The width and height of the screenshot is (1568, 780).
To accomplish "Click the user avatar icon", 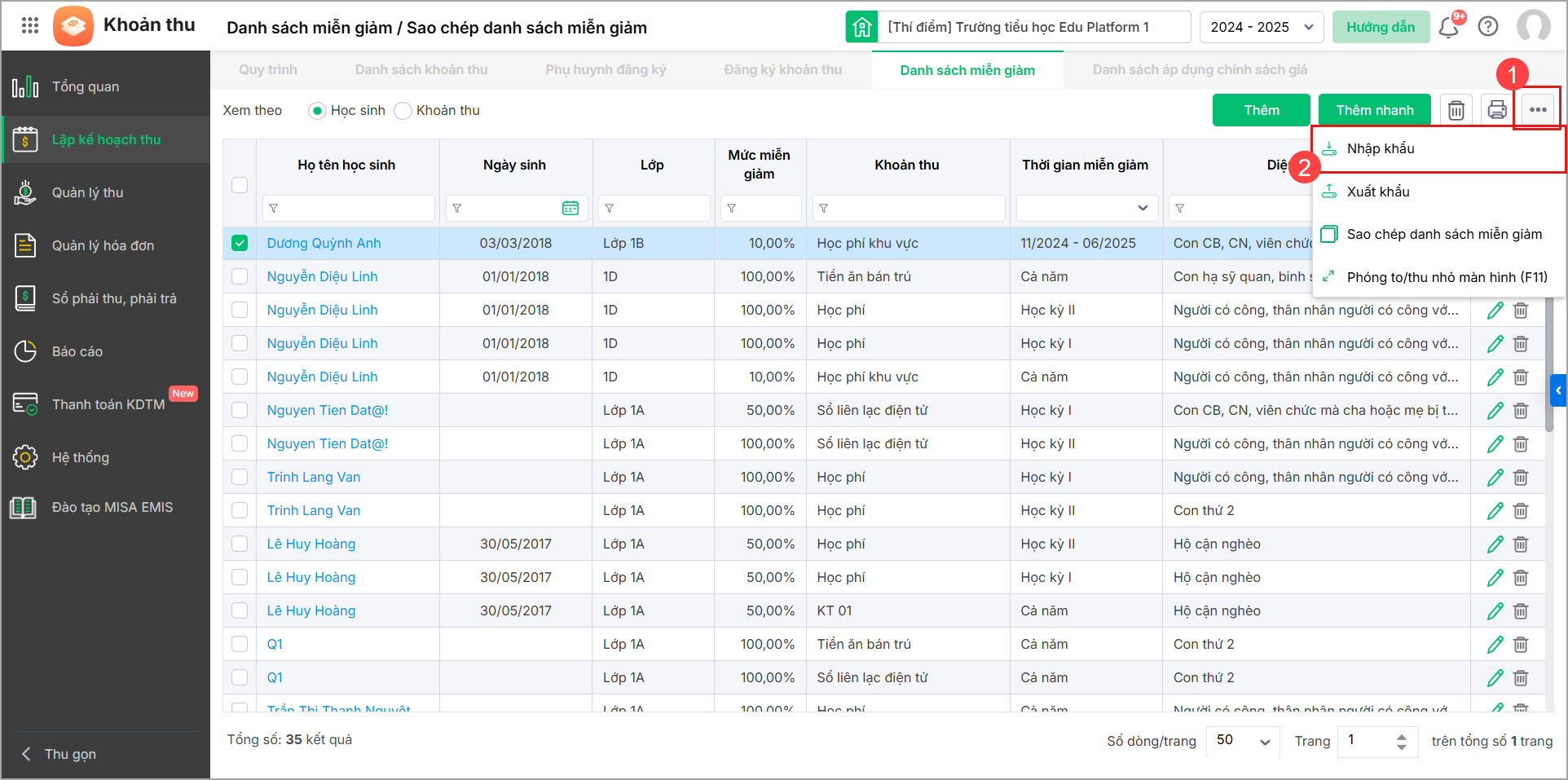I will click(x=1533, y=27).
